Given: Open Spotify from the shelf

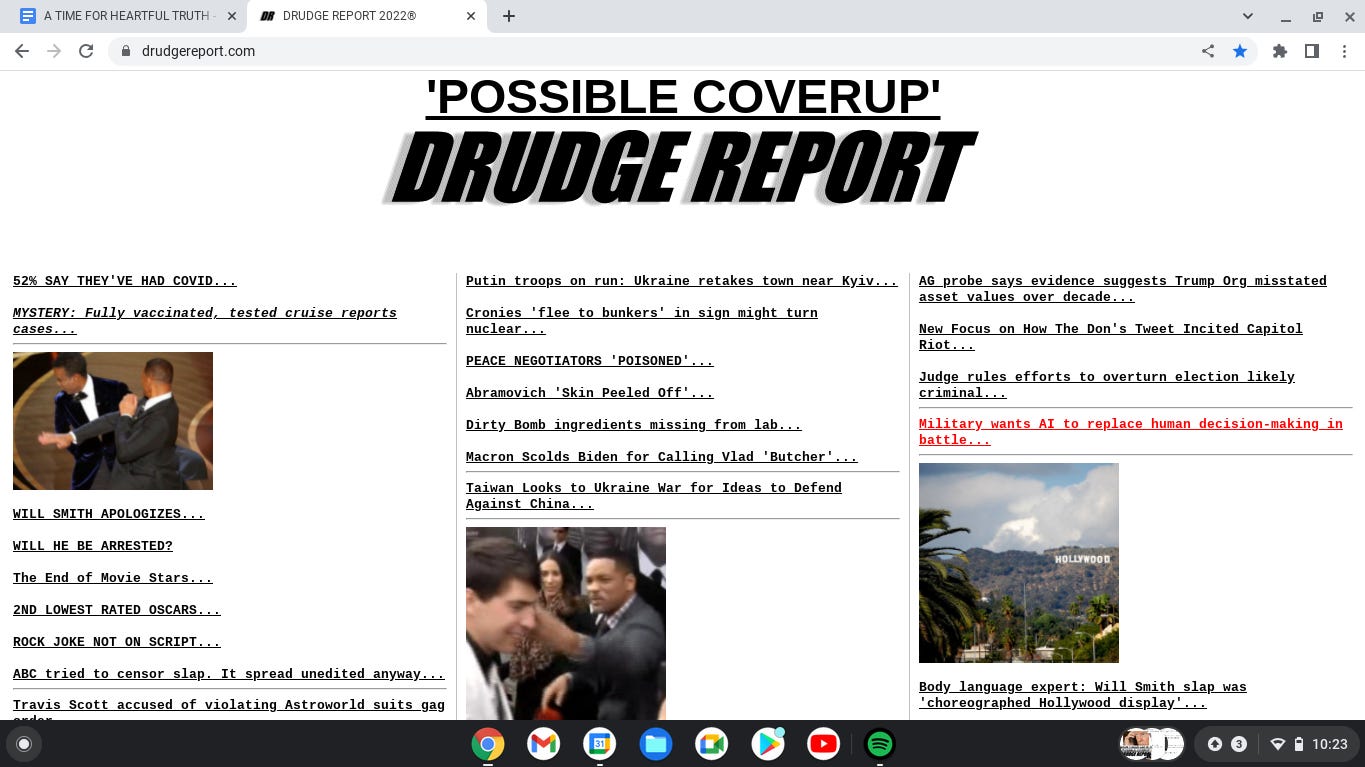Looking at the screenshot, I should pos(880,744).
